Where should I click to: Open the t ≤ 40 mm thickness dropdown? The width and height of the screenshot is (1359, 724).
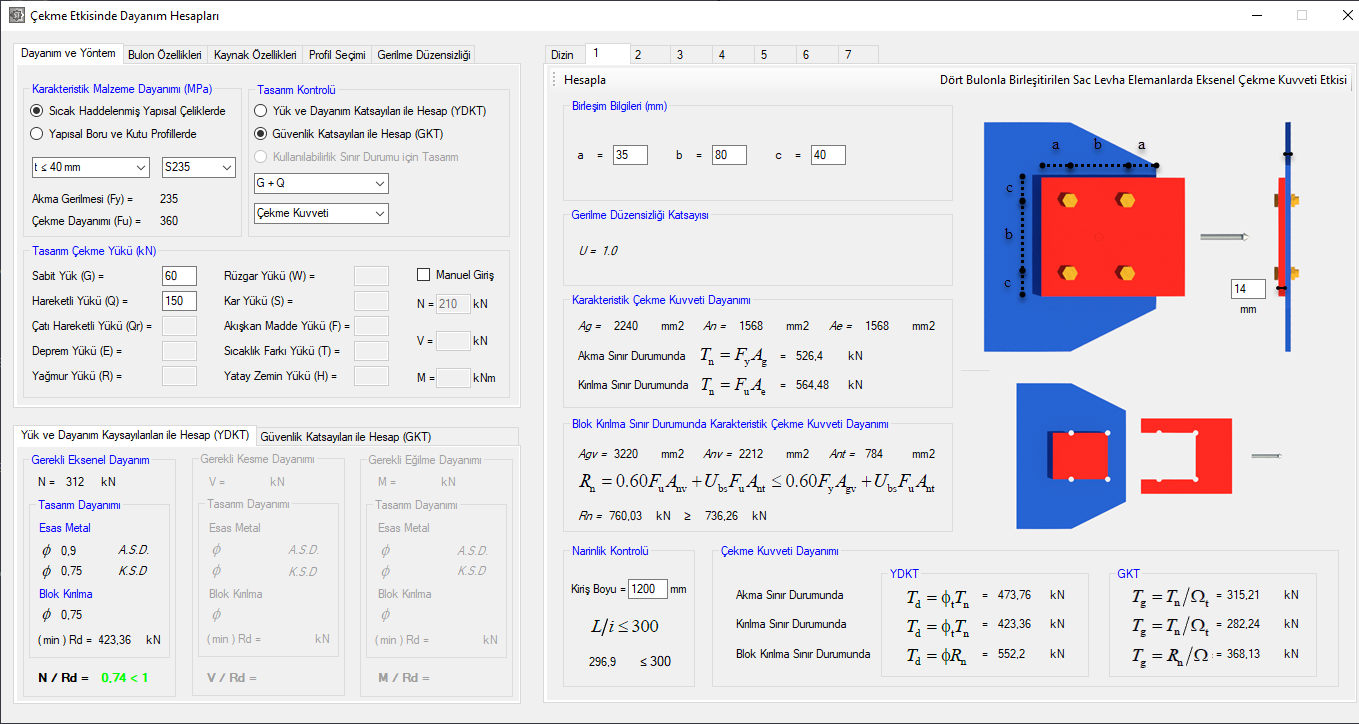coord(91,167)
